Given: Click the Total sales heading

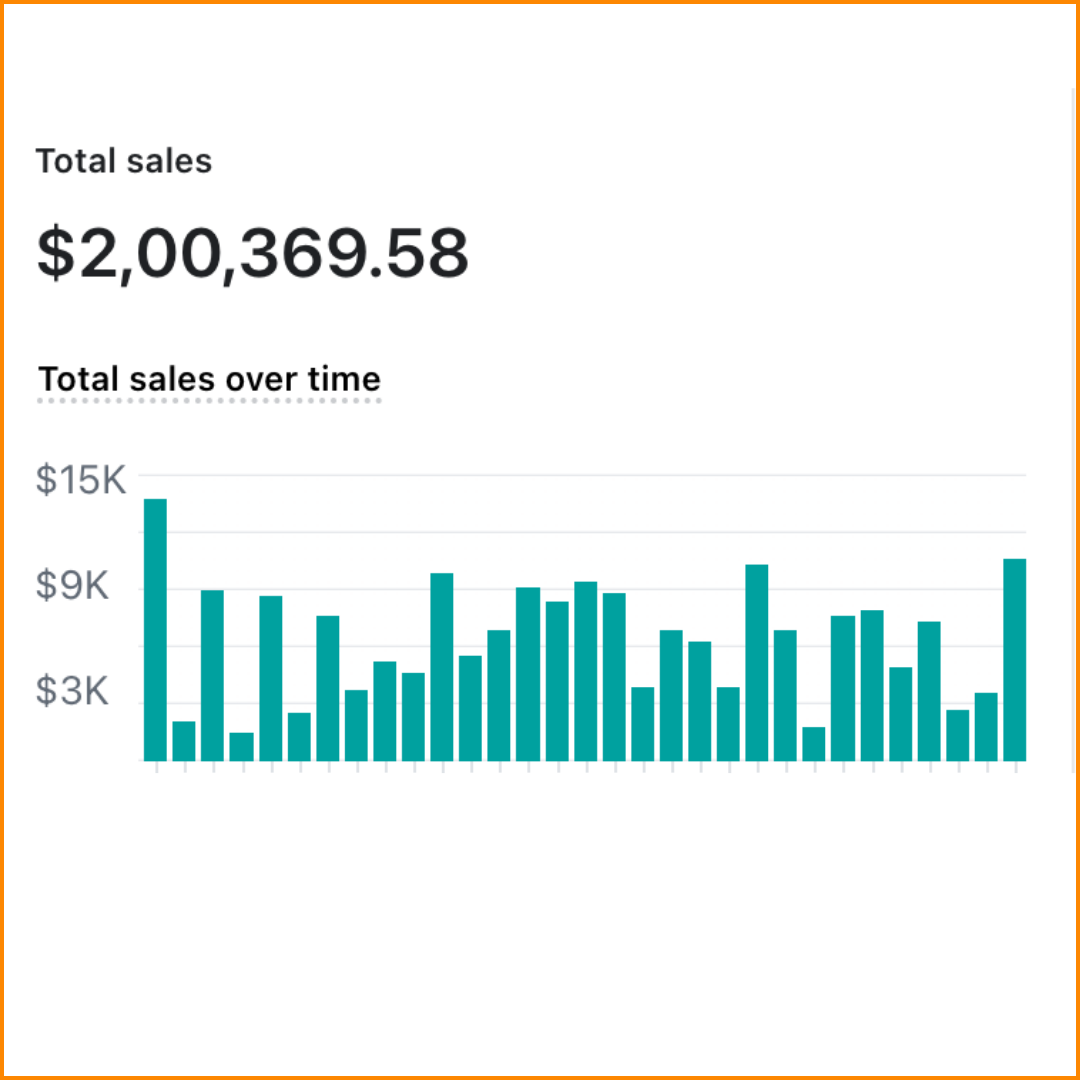Looking at the screenshot, I should pos(124,161).
